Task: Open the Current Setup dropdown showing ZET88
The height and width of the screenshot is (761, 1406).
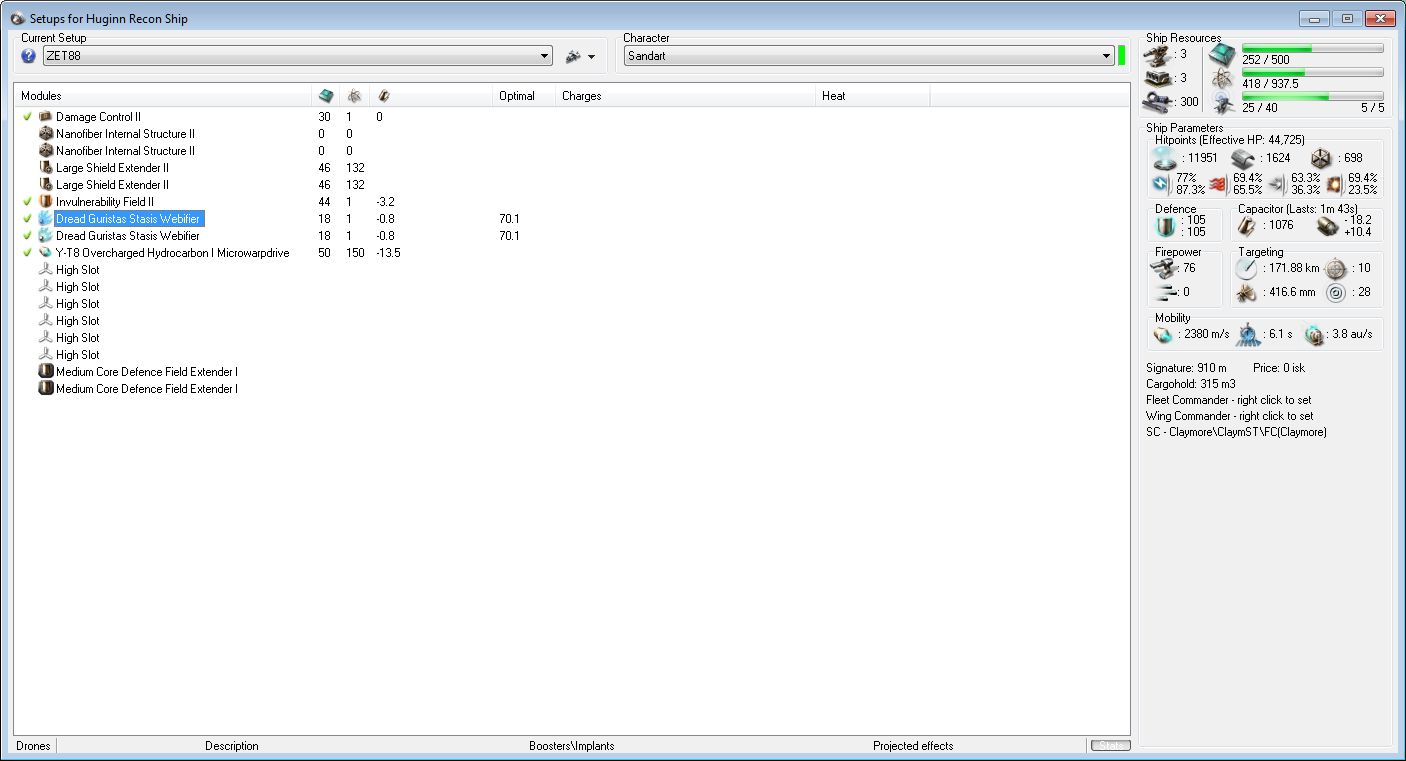Action: 298,56
